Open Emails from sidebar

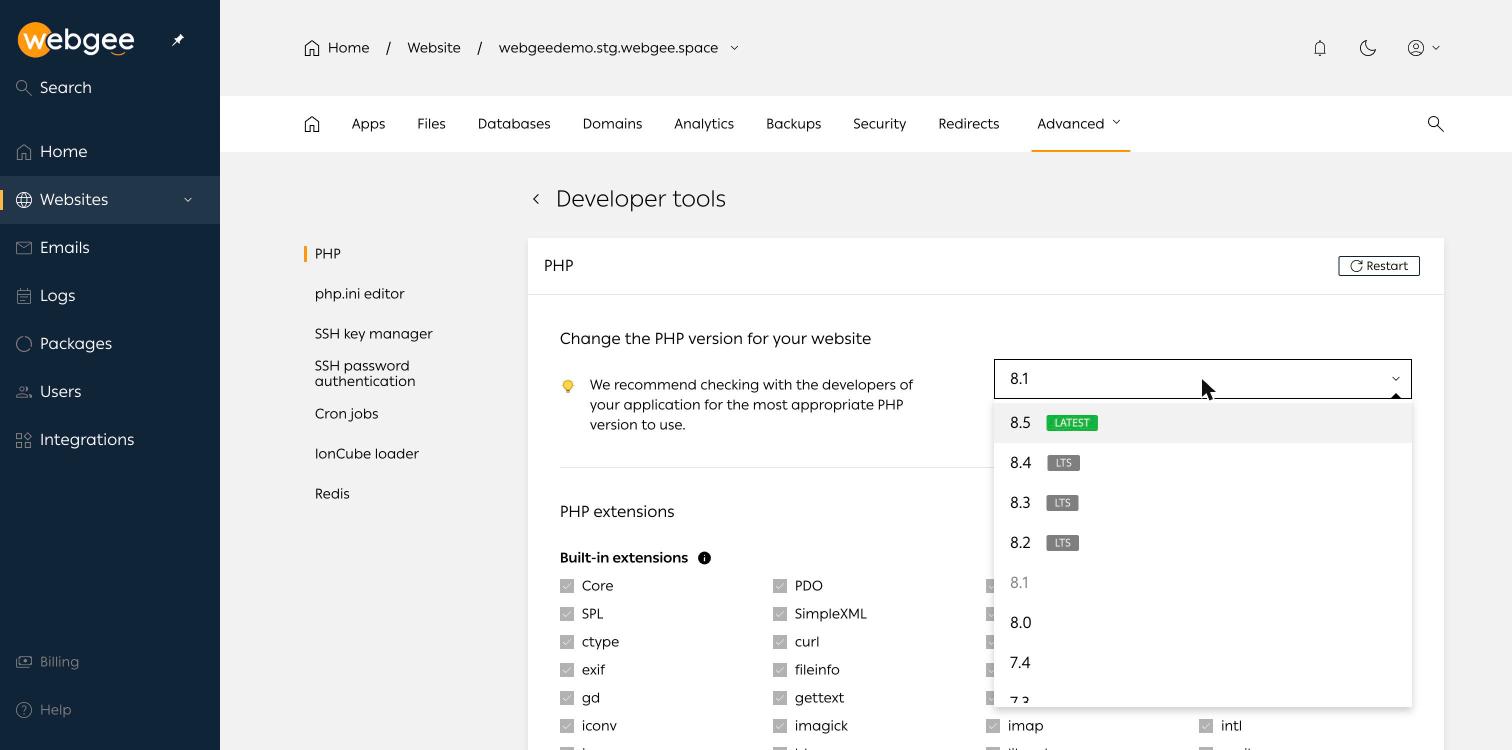tap(110, 248)
